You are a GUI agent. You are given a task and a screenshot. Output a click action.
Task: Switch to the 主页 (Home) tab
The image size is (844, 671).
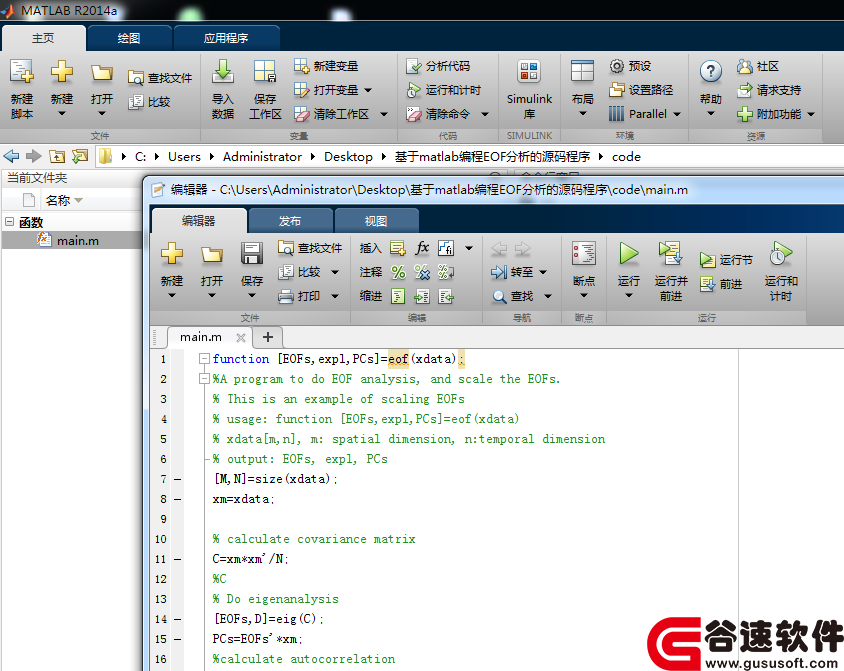[x=43, y=38]
